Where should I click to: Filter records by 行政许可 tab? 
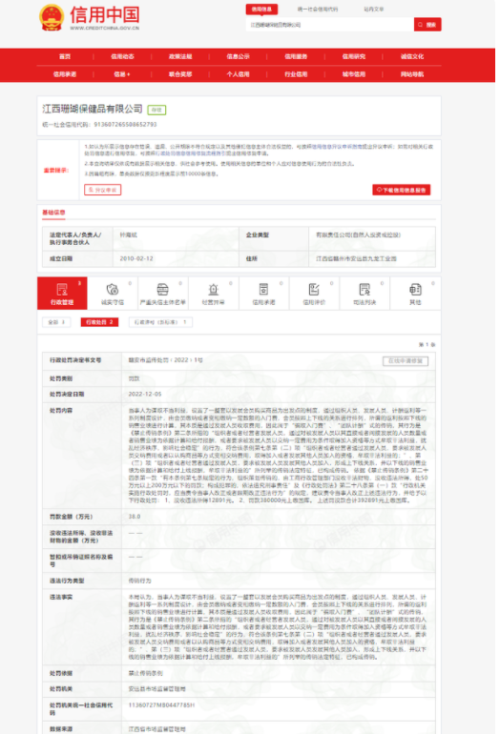(161, 322)
